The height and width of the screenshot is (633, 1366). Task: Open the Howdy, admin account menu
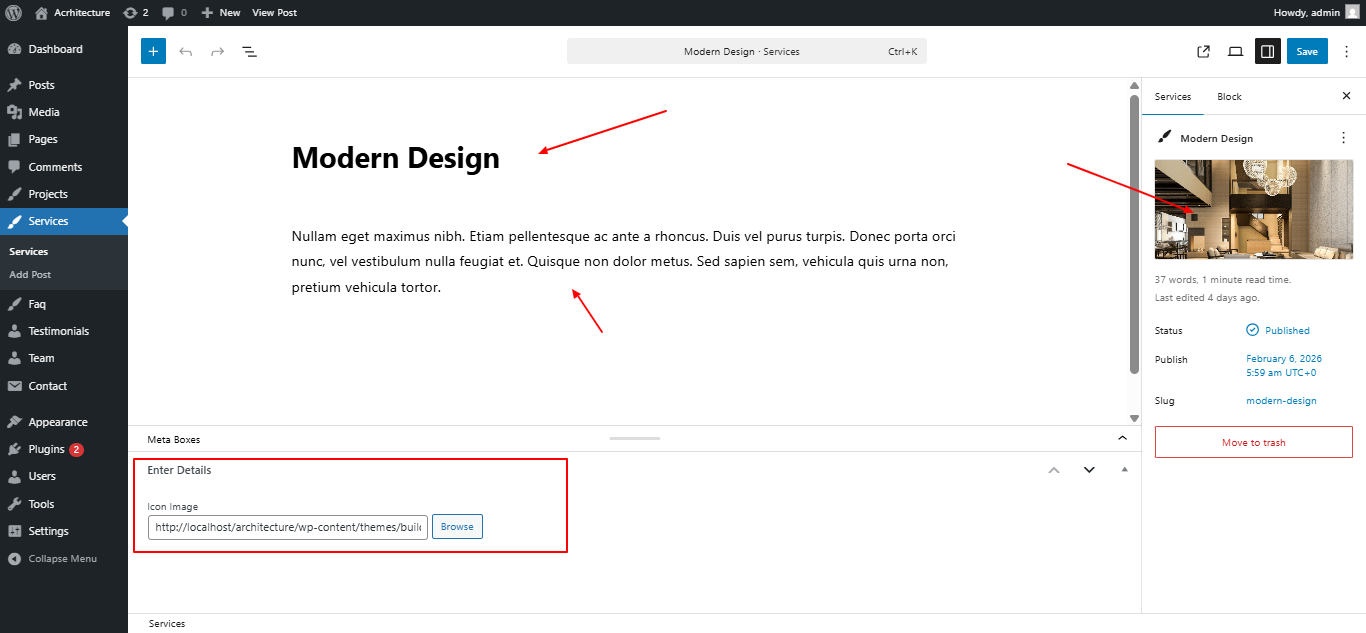(x=1316, y=12)
